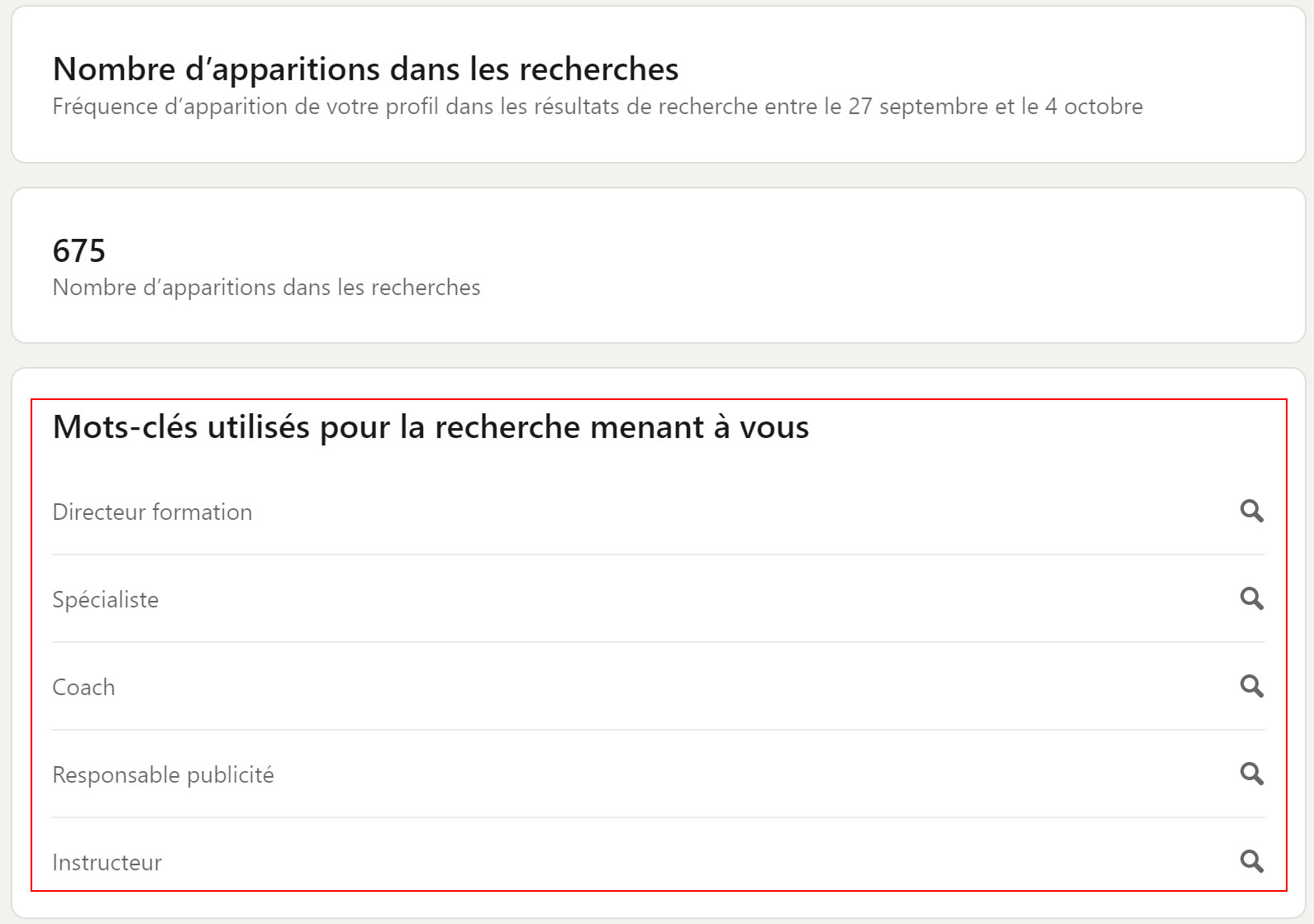
Task: Select the Fréquence d'apparition subtitle text
Action: point(597,107)
